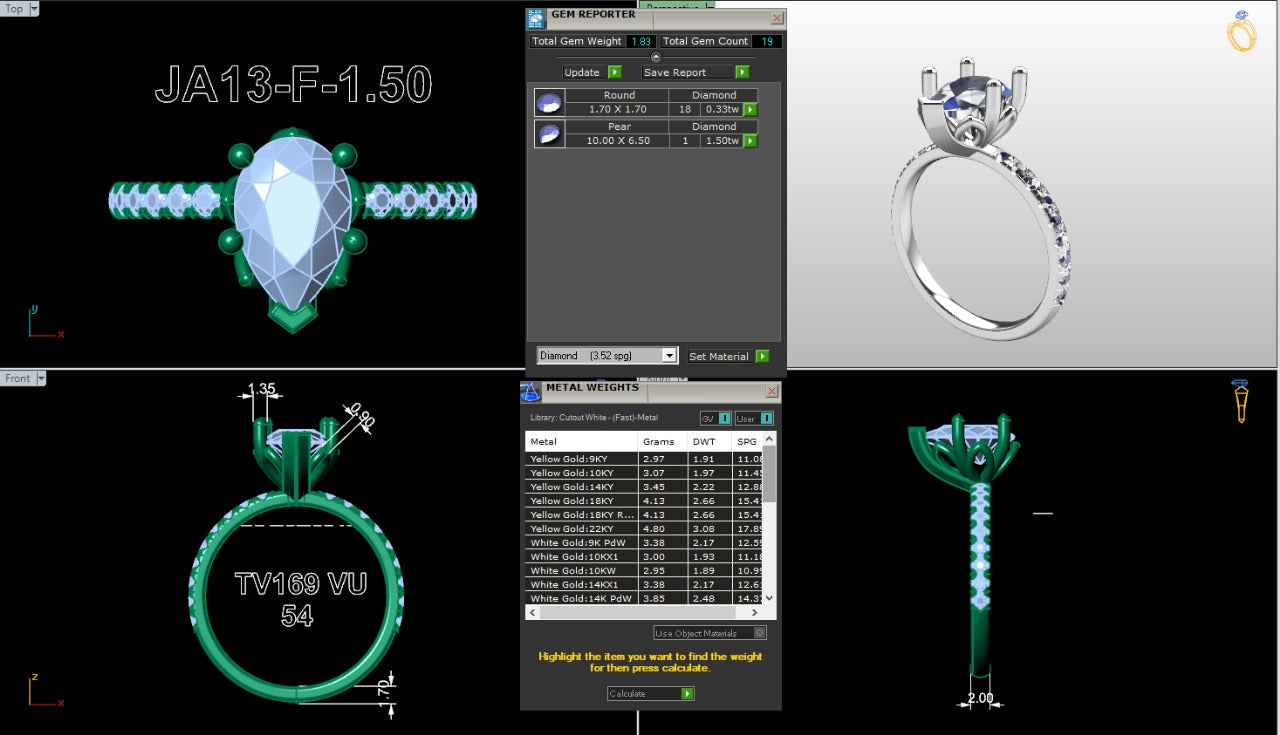Open the Front viewport dropdown arrow

(x=40, y=378)
